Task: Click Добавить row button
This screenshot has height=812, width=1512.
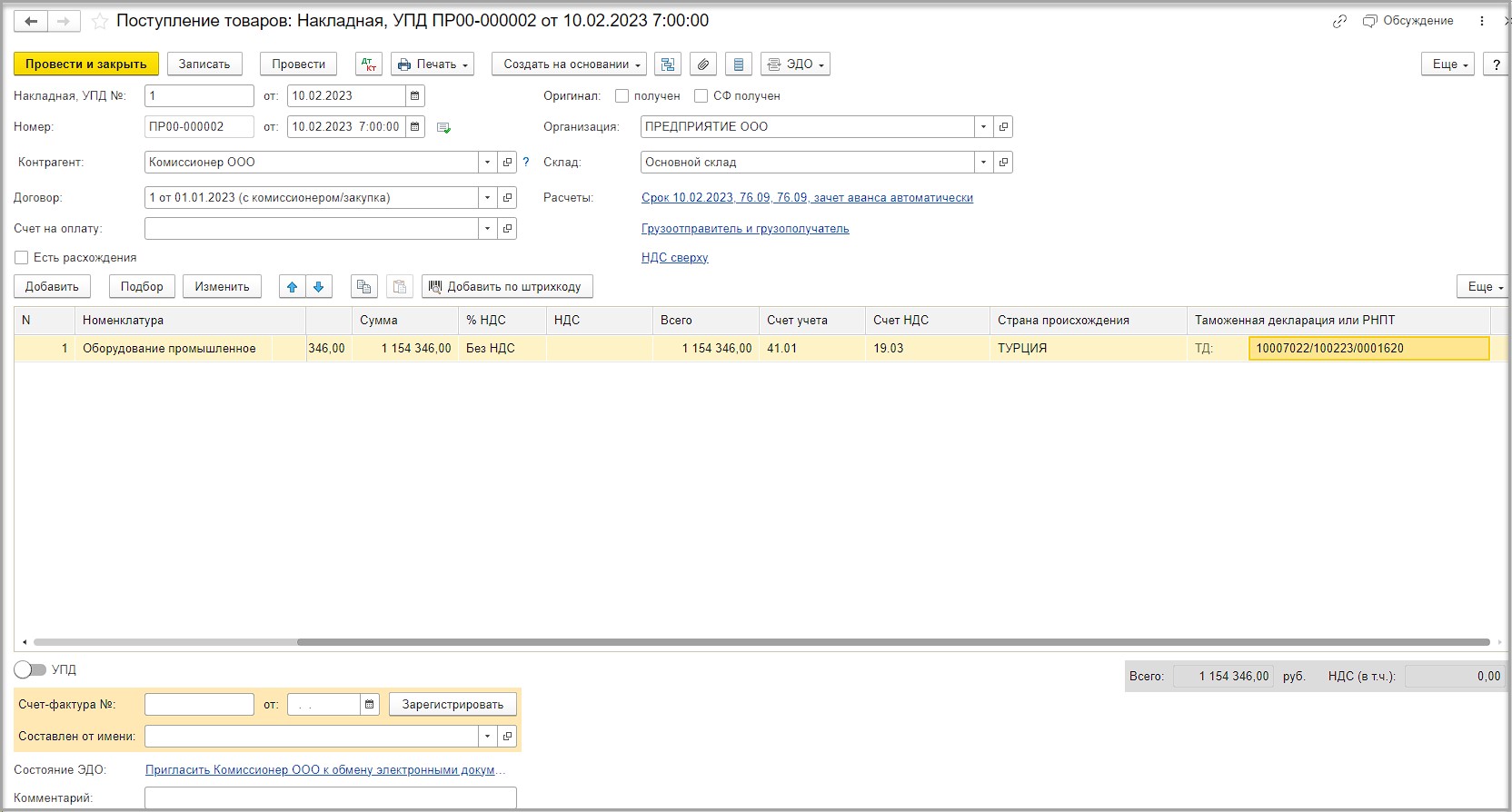Action: pyautogui.click(x=52, y=286)
